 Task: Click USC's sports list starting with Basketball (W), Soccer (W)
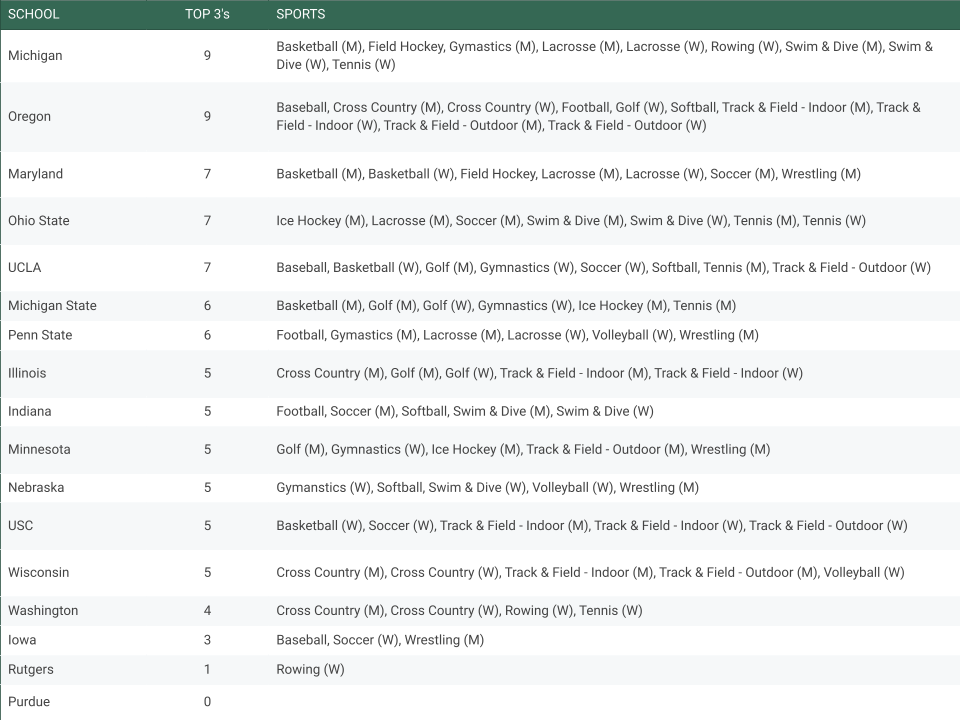pos(591,525)
